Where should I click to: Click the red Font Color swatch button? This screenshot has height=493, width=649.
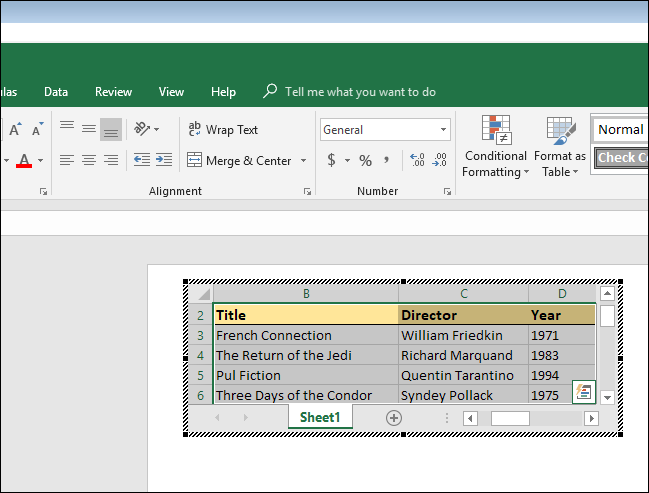coord(25,160)
